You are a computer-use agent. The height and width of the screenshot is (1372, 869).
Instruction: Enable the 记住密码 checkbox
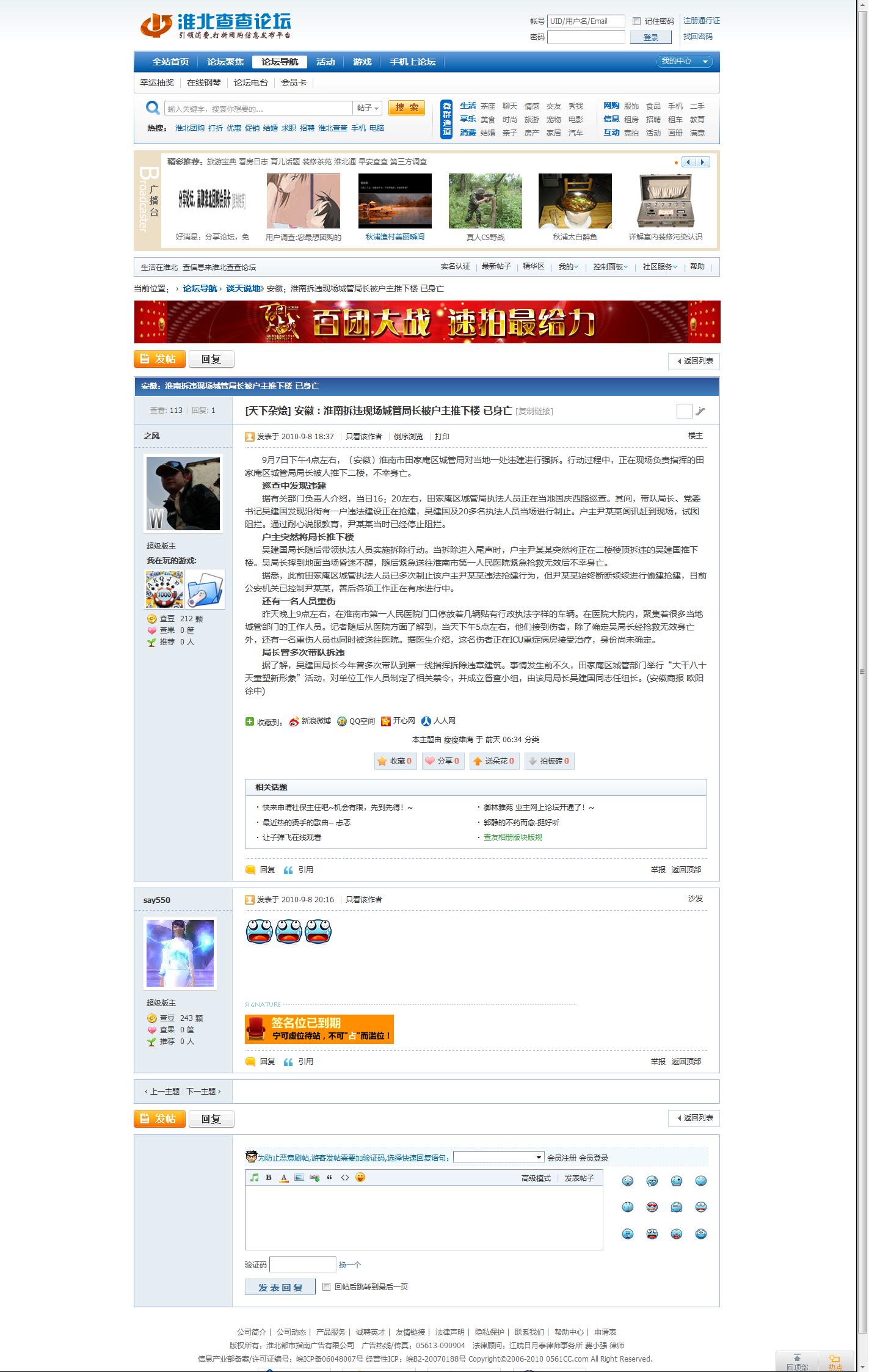636,21
